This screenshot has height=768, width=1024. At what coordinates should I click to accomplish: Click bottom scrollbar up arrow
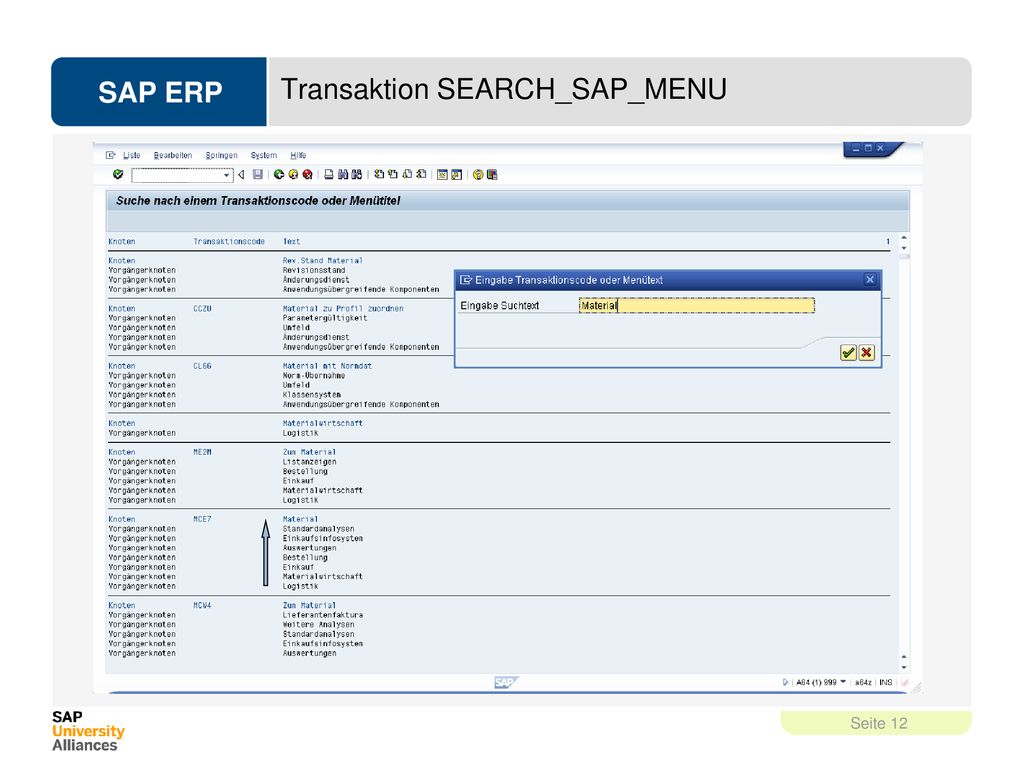tap(904, 657)
